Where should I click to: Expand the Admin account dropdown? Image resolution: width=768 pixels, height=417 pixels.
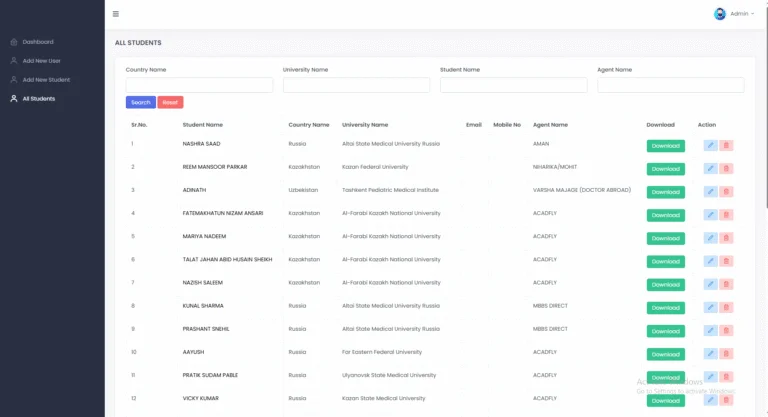pos(742,14)
